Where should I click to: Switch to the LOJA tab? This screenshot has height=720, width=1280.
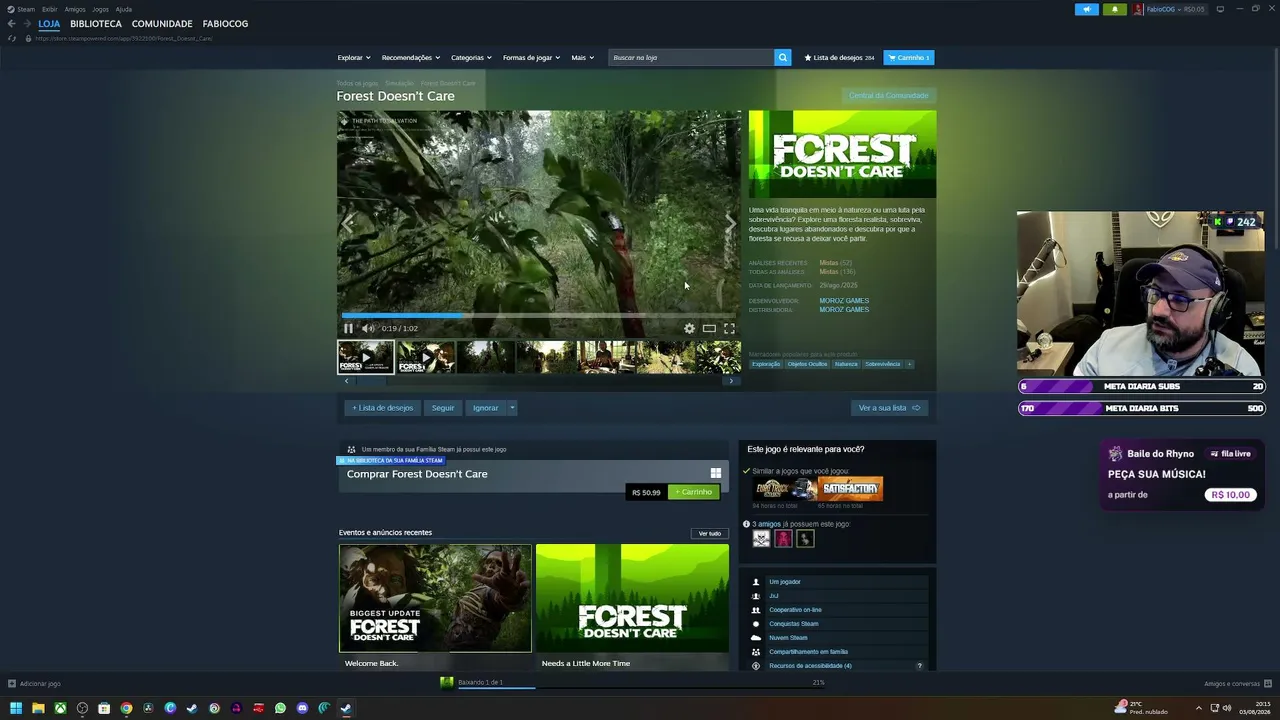click(49, 23)
